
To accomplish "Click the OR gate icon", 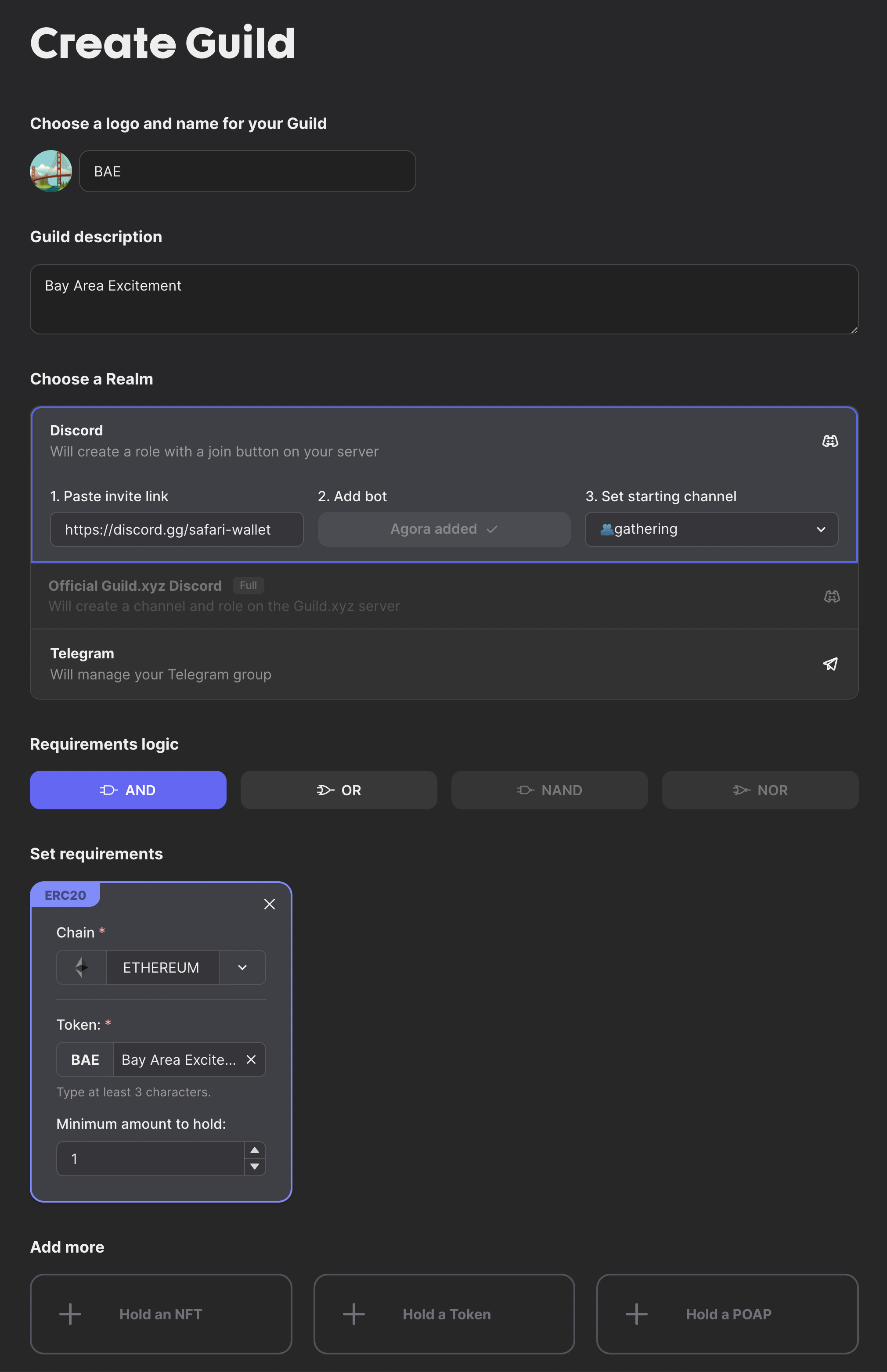I will 325,790.
